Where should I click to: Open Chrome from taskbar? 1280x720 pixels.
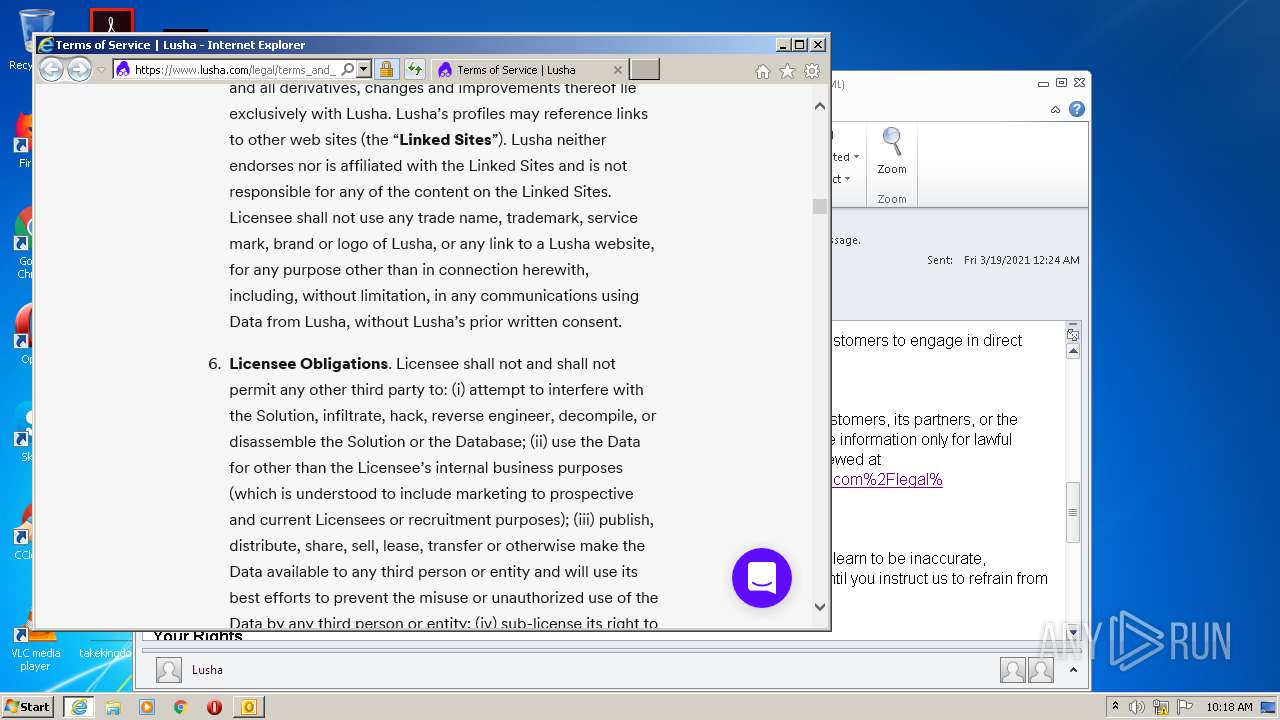[181, 707]
